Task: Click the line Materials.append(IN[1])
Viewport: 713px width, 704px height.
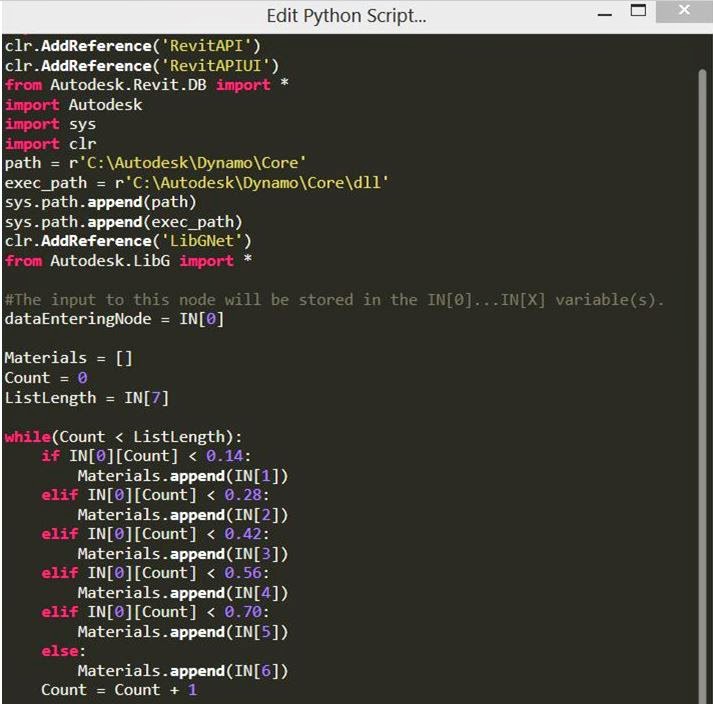Action: click(182, 476)
